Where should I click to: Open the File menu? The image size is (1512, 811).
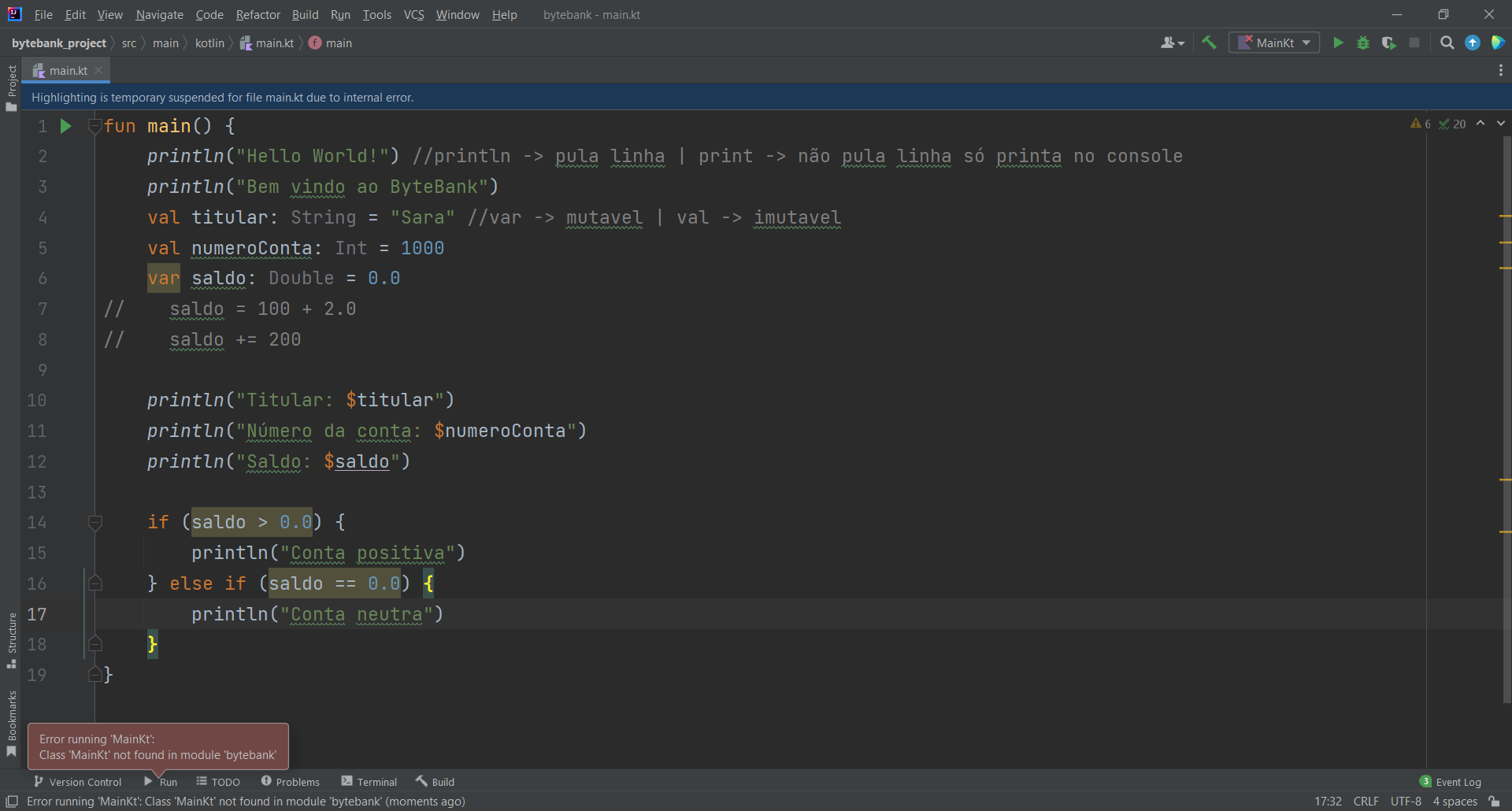point(43,15)
